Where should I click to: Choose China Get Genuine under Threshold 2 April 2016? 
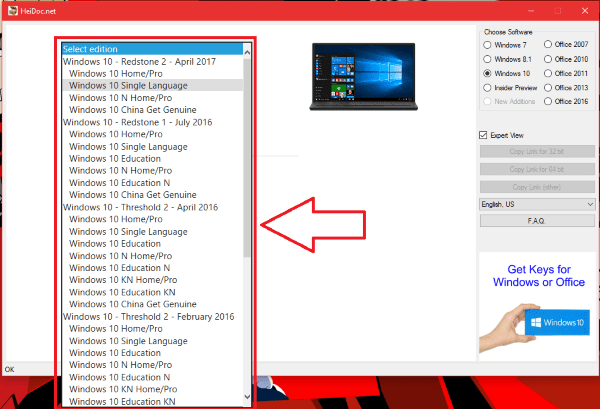[x=152, y=304]
